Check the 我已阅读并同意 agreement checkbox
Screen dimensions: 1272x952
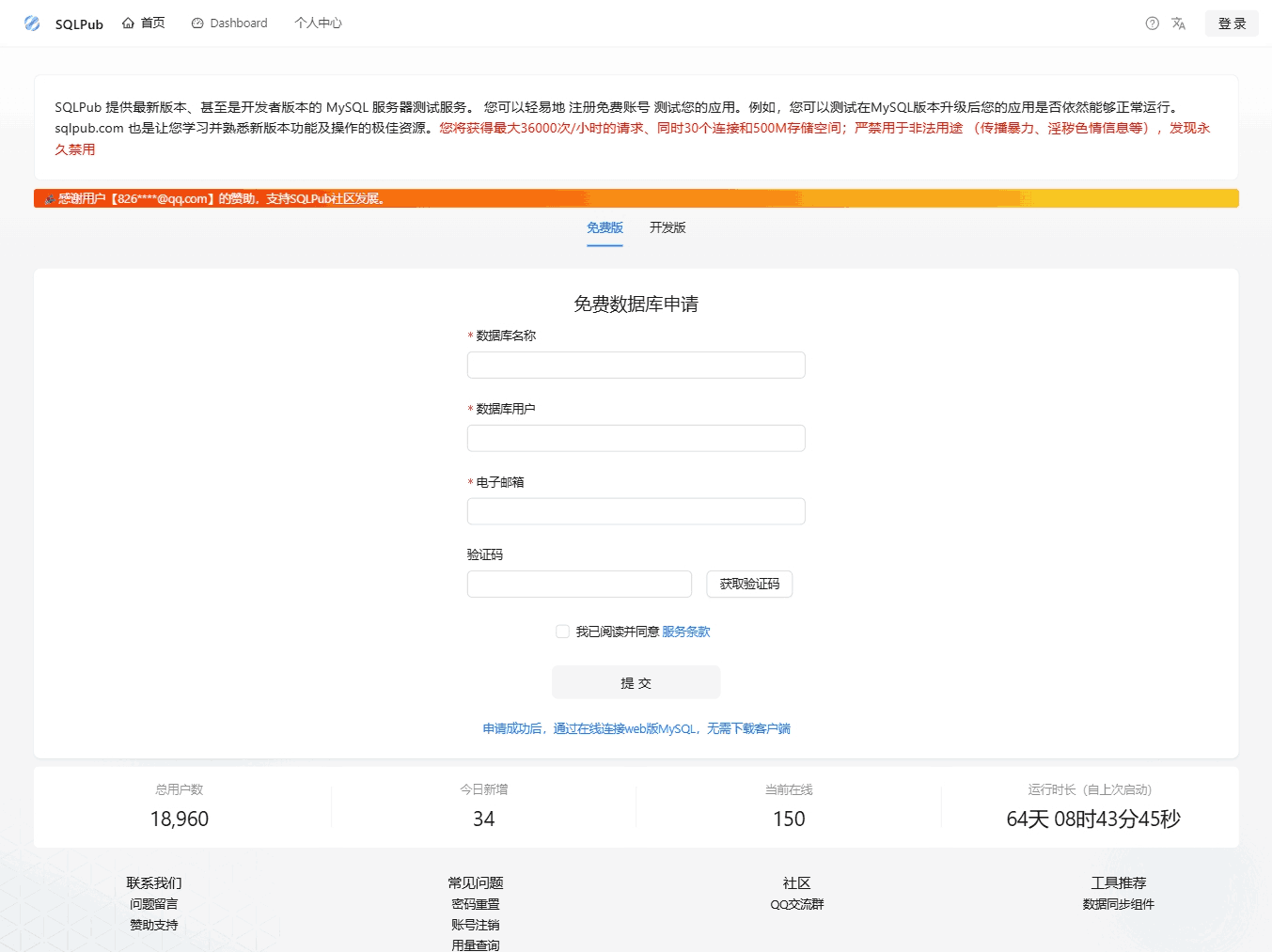(562, 632)
